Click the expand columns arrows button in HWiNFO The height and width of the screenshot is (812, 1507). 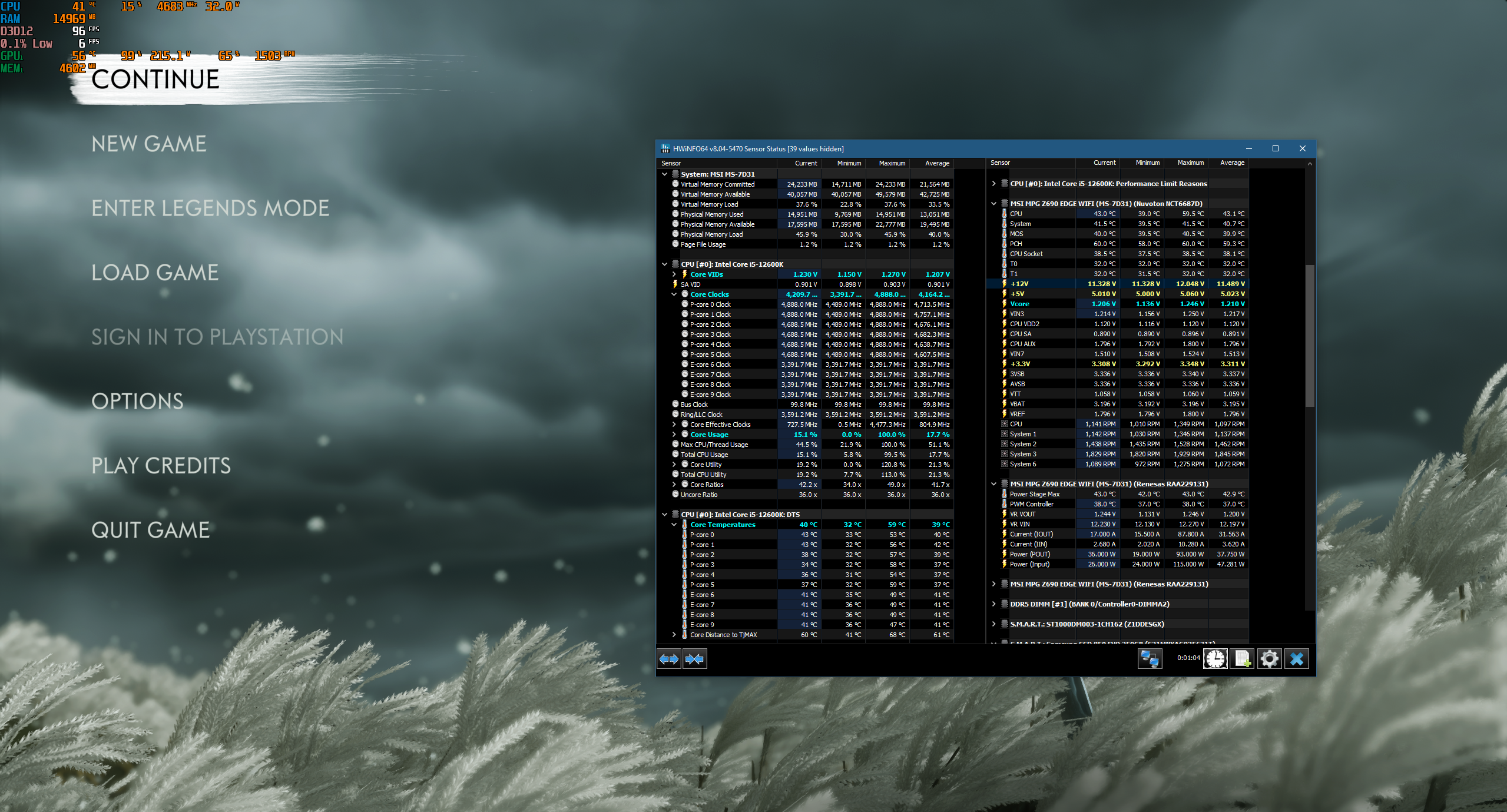coord(669,659)
